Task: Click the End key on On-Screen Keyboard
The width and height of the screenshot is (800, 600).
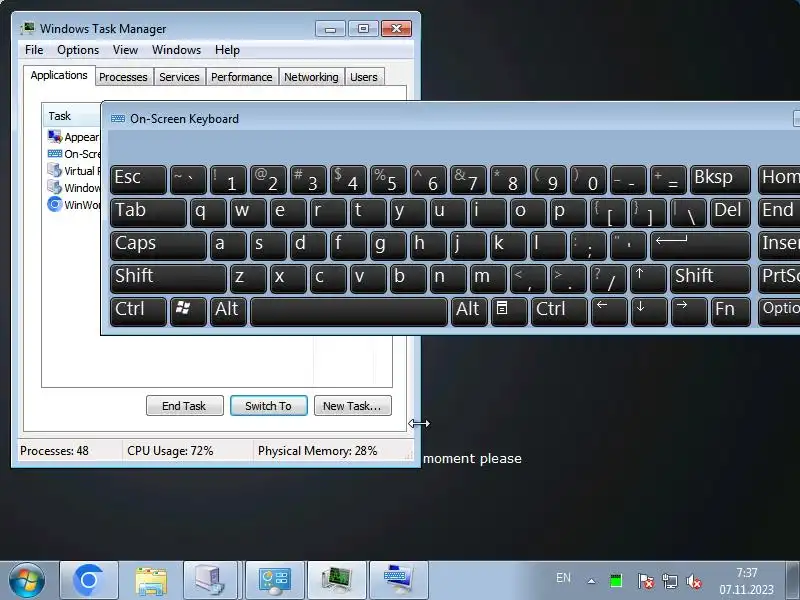Action: [779, 213]
